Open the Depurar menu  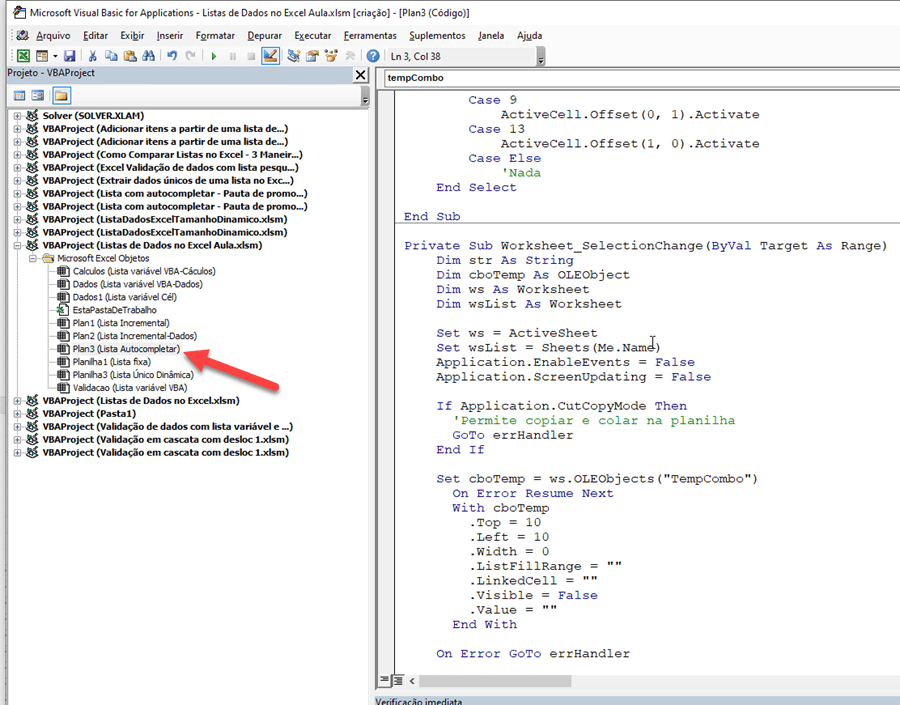(264, 35)
